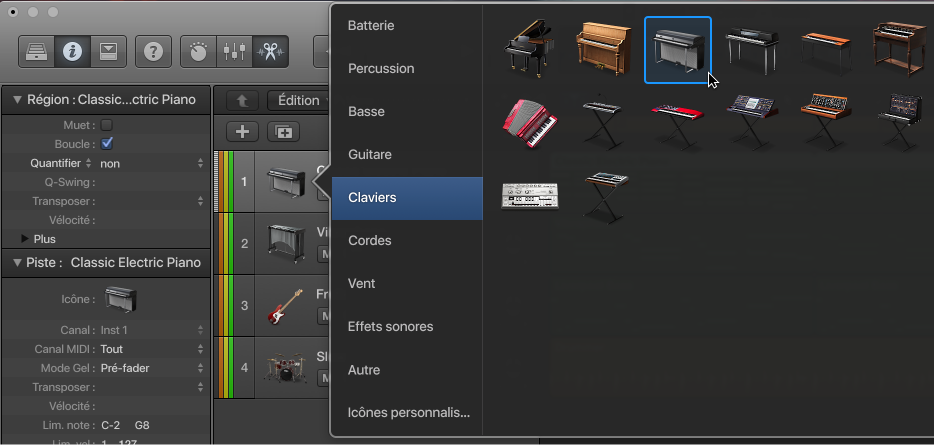Click the track 1 electric piano icon
Image resolution: width=934 pixels, height=446 pixels.
tap(286, 181)
